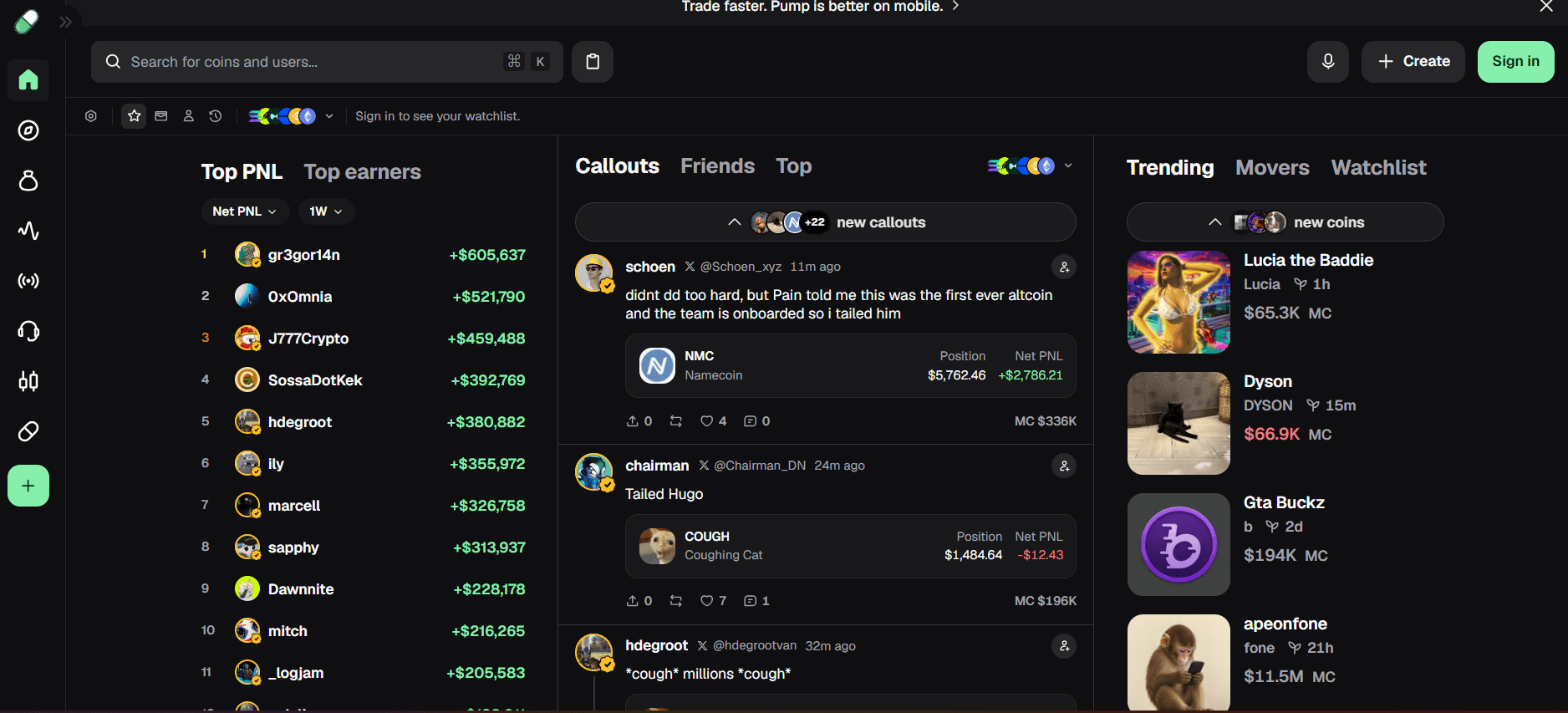Open the compass Explore icon in sidebar
This screenshot has height=713, width=1568.
pyautogui.click(x=28, y=130)
